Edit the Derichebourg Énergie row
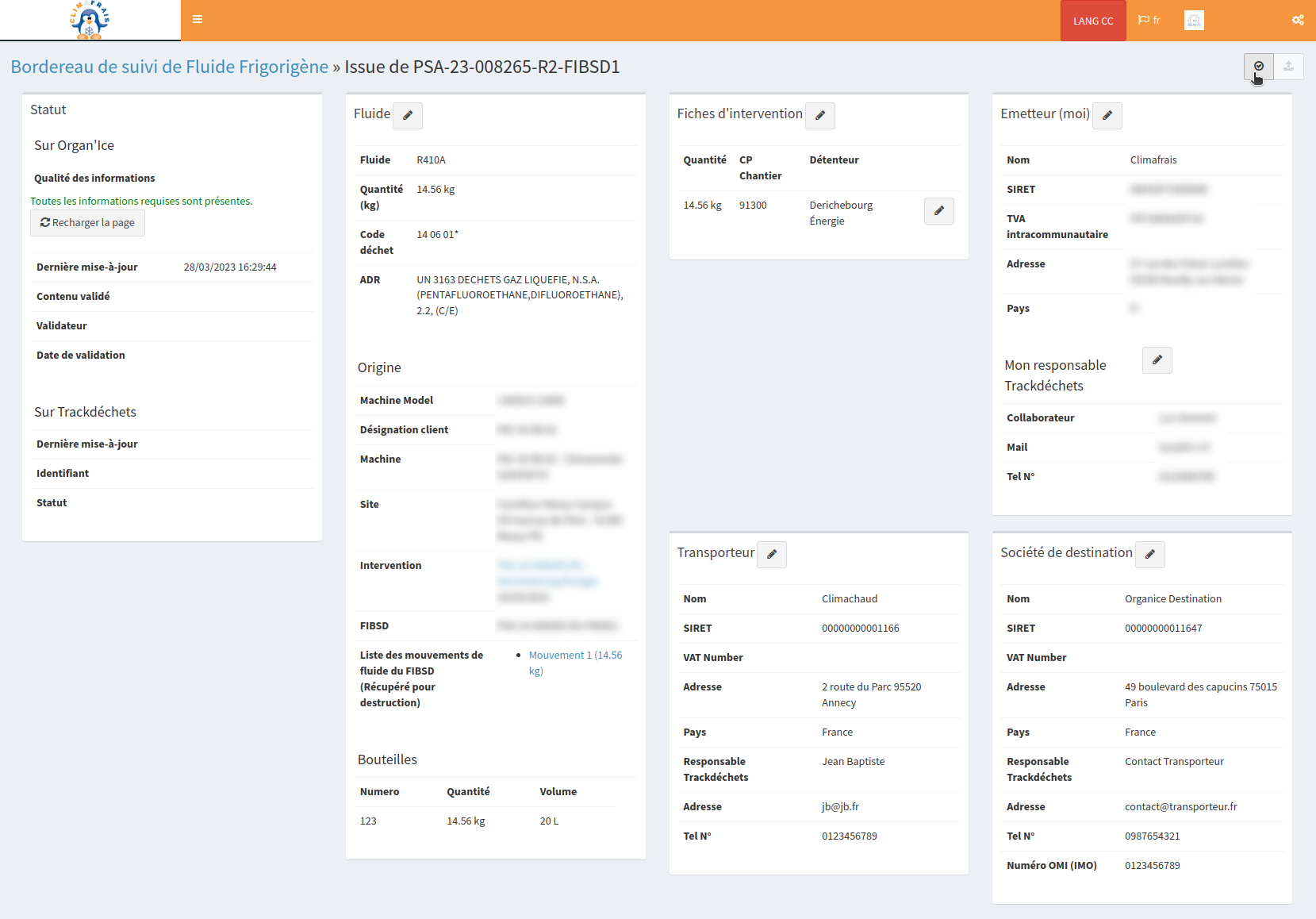Image resolution: width=1316 pixels, height=919 pixels. coord(939,211)
